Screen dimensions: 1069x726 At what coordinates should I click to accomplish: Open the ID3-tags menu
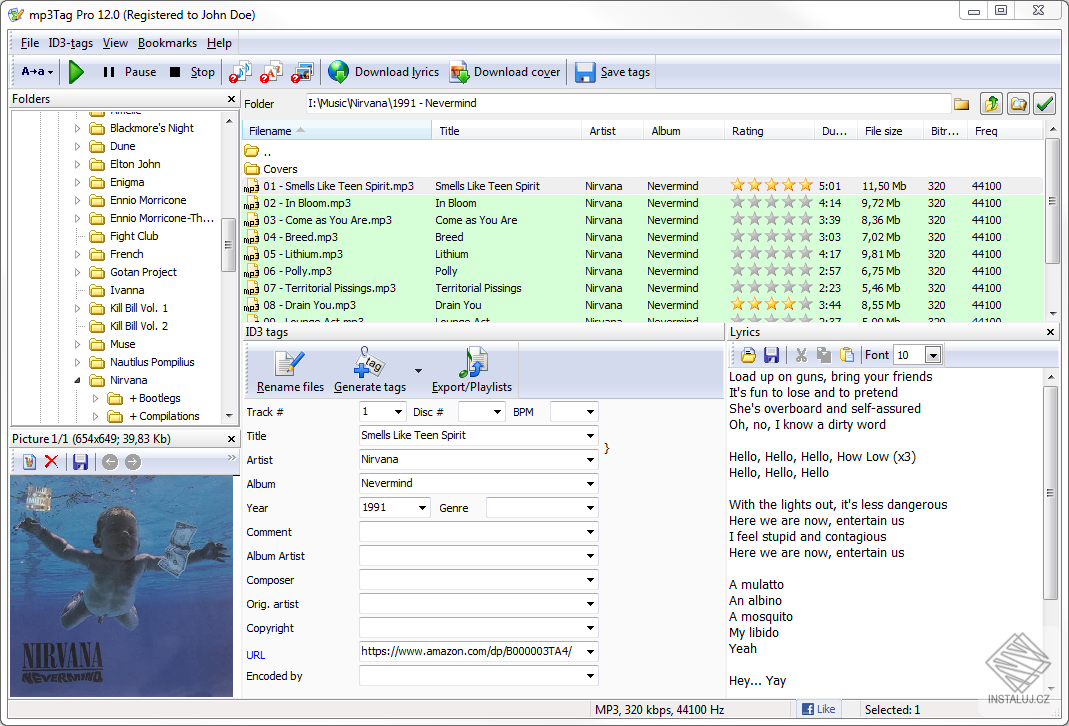pos(69,43)
